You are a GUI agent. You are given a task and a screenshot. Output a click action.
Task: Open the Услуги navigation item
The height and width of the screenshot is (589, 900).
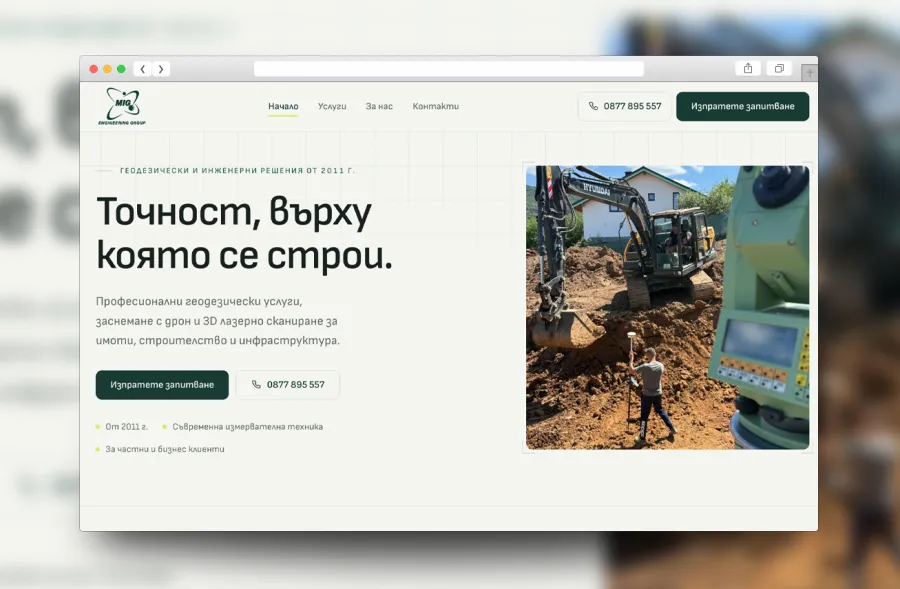[x=332, y=106]
